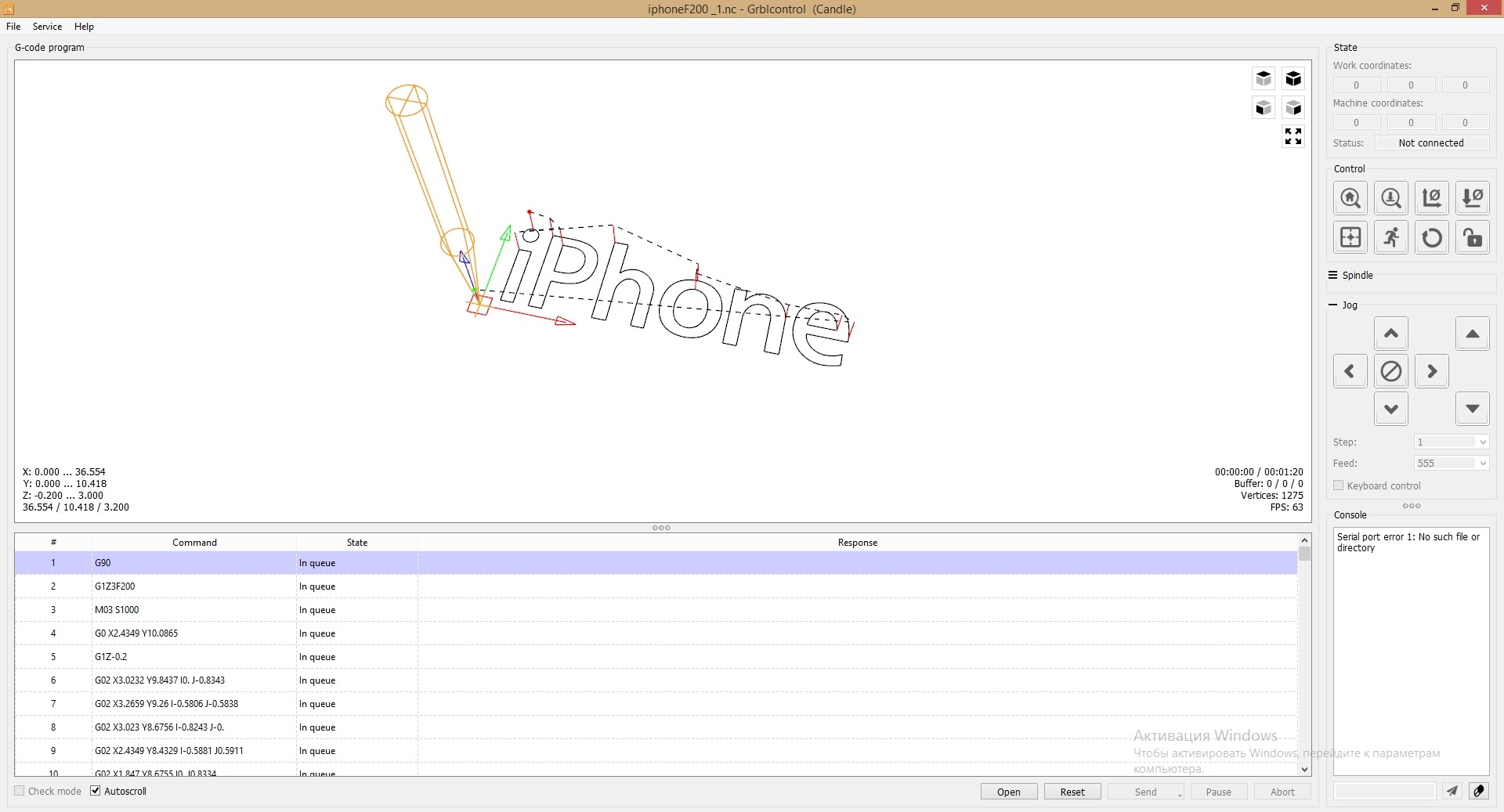Fit the toolpath view to window
The width and height of the screenshot is (1504, 812).
point(1293,136)
